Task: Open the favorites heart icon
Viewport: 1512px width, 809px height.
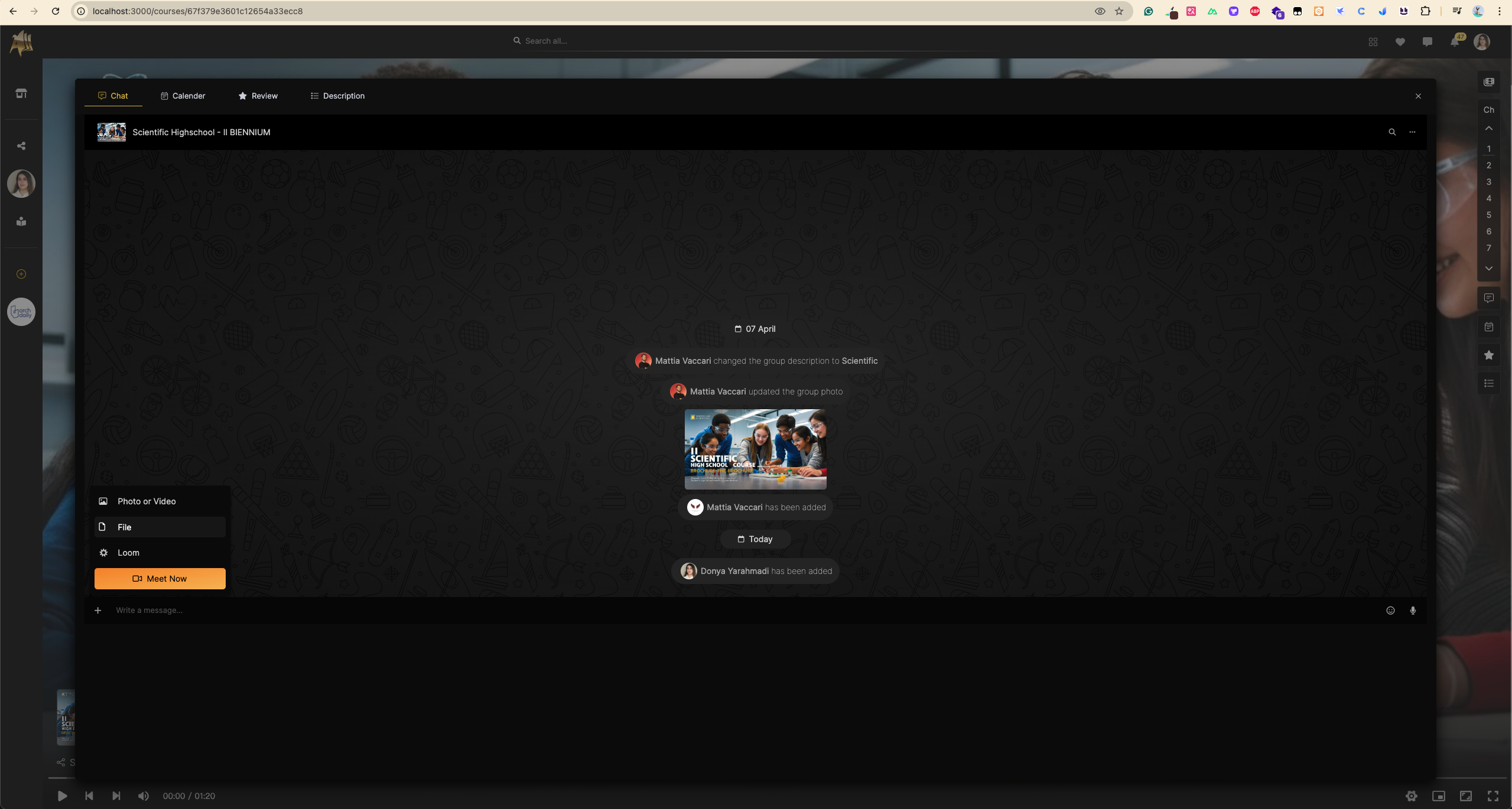Action: tap(1400, 41)
